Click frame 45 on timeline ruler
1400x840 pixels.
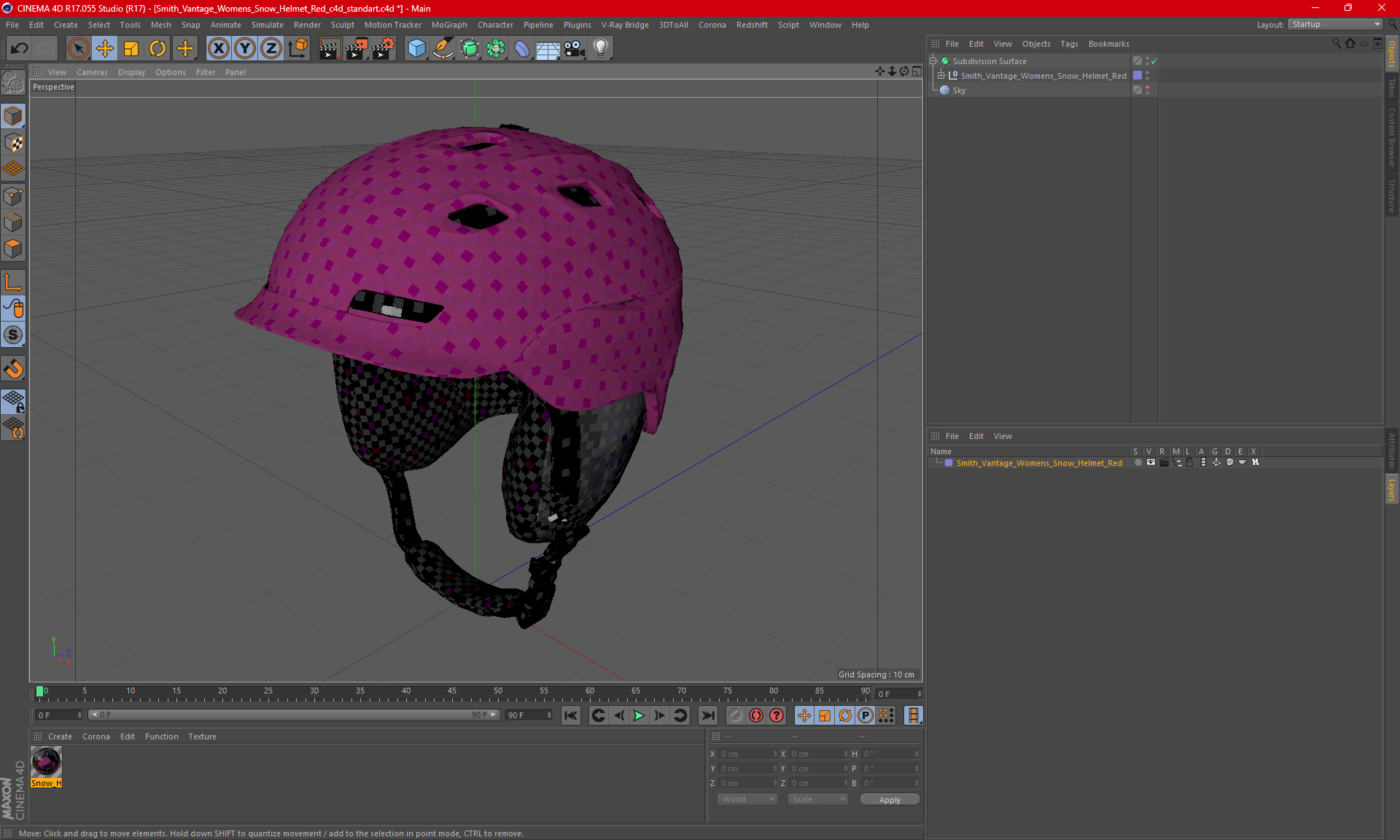[x=451, y=691]
